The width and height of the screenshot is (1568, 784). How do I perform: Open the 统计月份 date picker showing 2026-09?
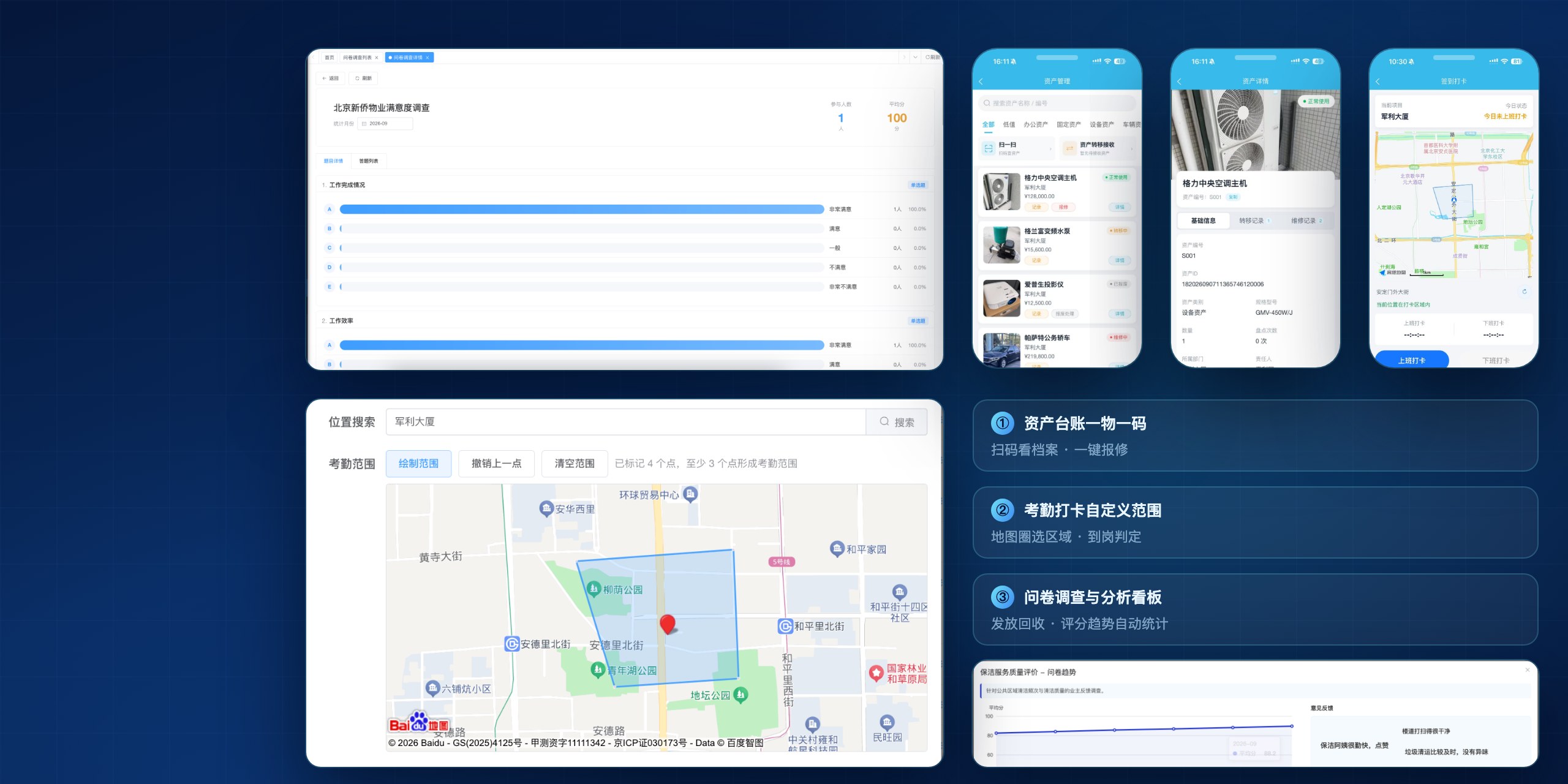click(x=385, y=124)
